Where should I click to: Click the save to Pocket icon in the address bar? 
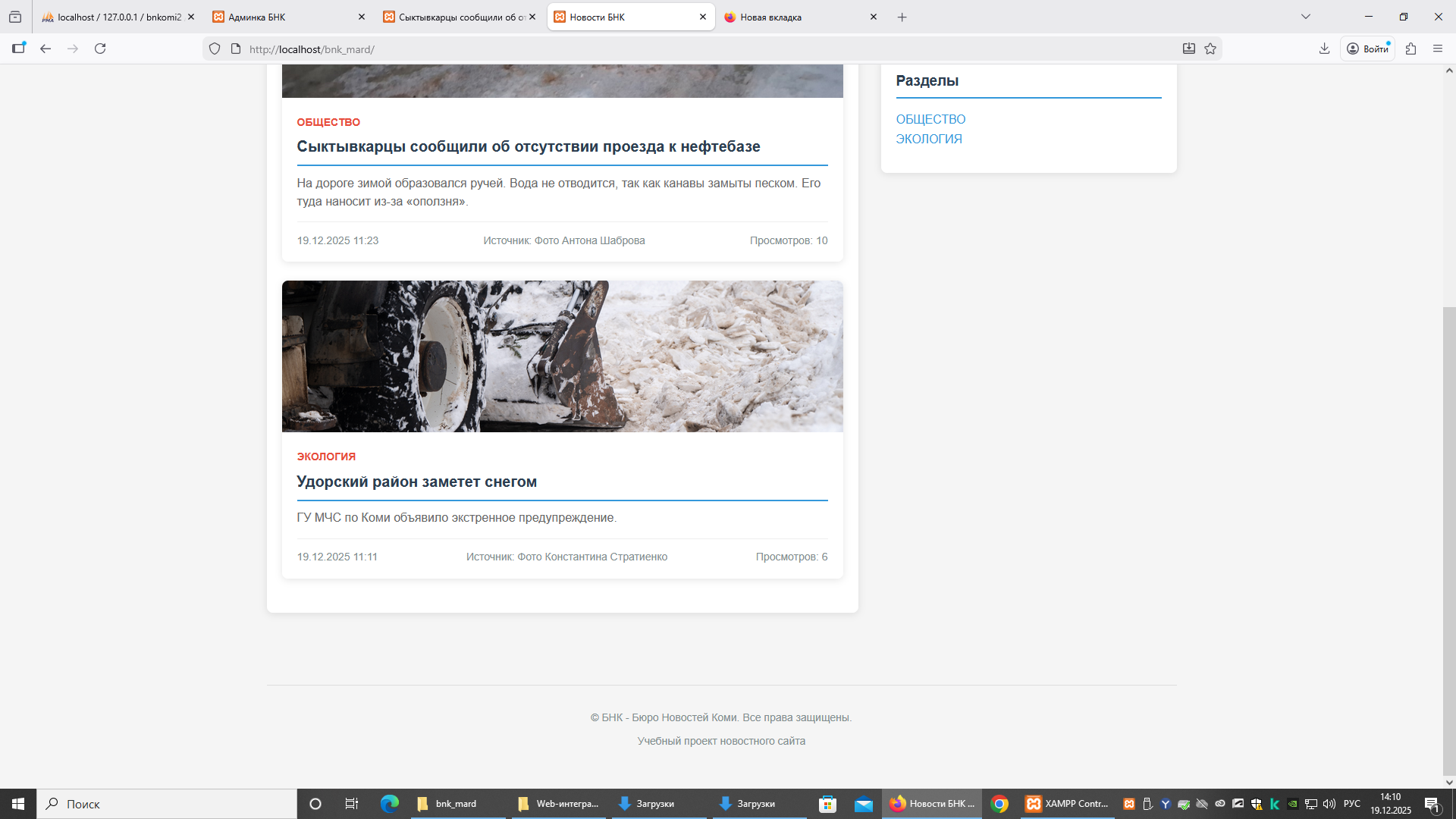point(1189,49)
